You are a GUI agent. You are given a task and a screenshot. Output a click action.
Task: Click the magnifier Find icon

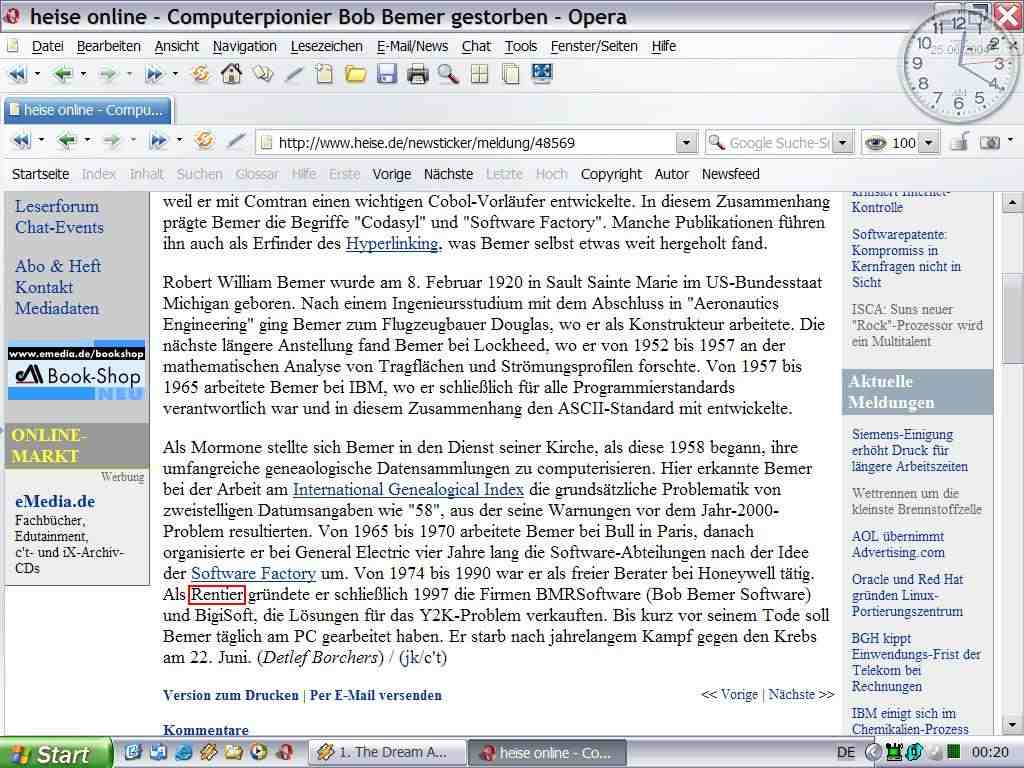point(449,74)
